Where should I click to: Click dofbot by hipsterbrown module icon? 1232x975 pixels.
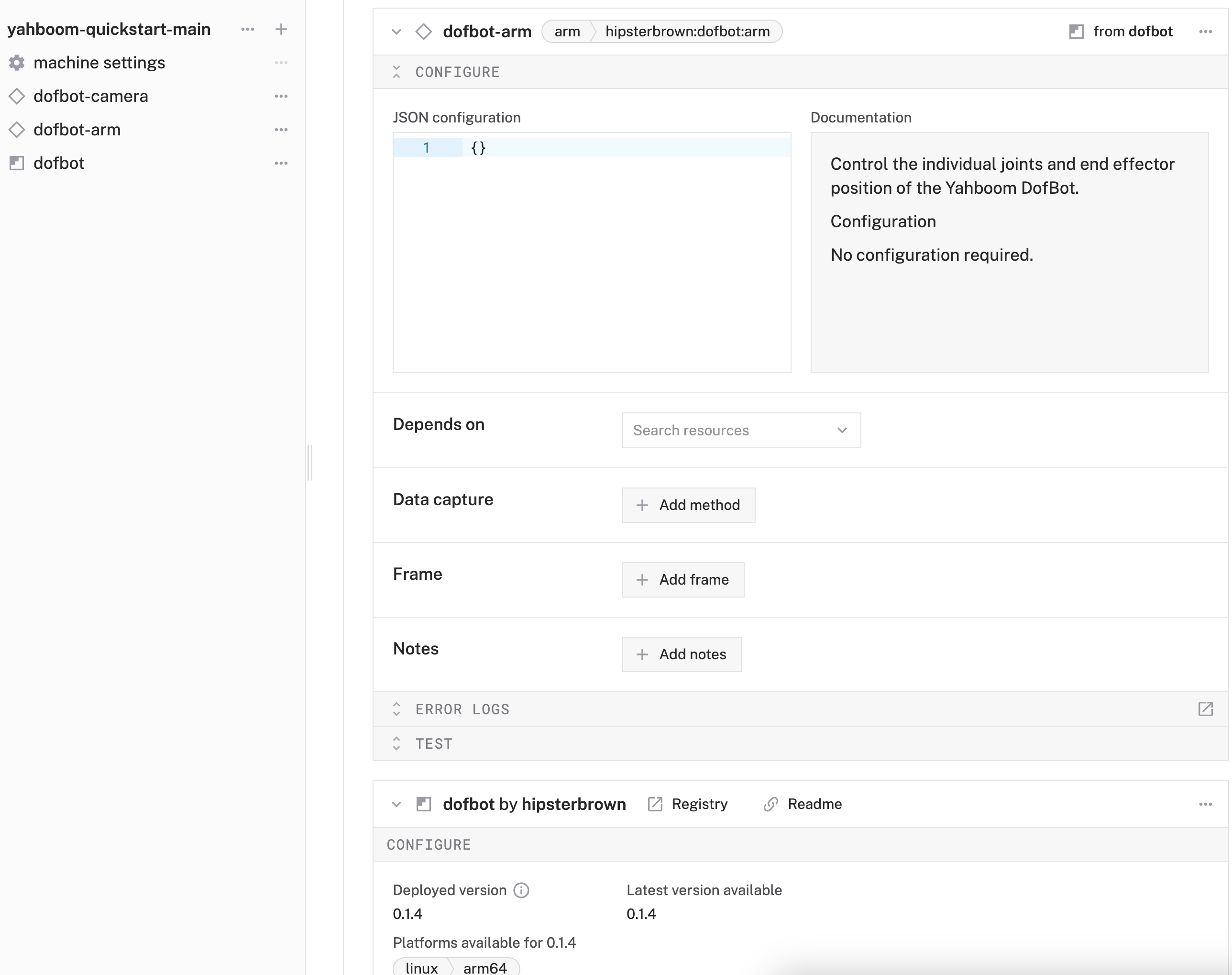click(423, 804)
